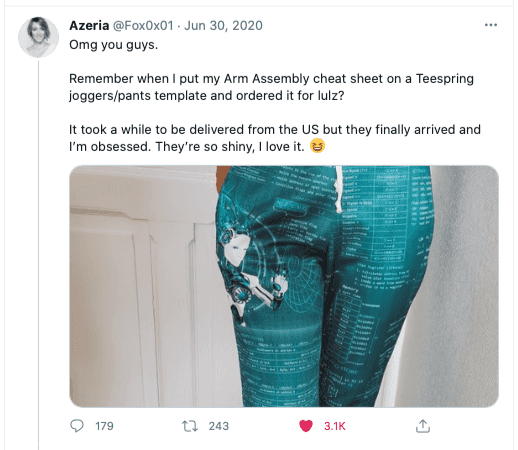The width and height of the screenshot is (518, 450).
Task: Click the vertical thread line below avatar
Action: coord(38,255)
